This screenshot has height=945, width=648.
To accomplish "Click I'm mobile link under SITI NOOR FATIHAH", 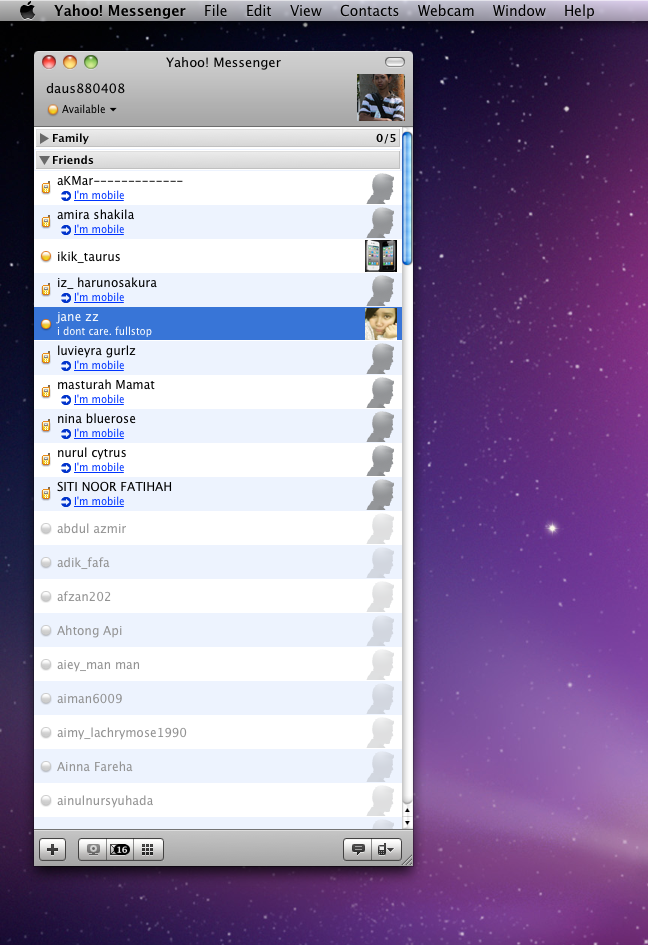I will (x=99, y=501).
